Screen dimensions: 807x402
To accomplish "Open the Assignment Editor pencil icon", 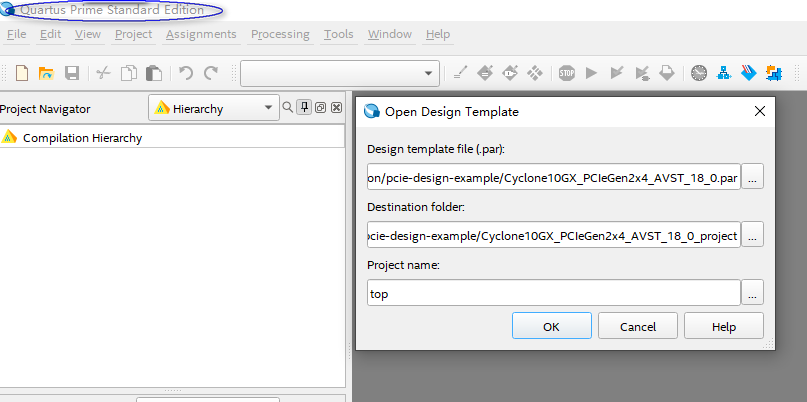I will 460,73.
